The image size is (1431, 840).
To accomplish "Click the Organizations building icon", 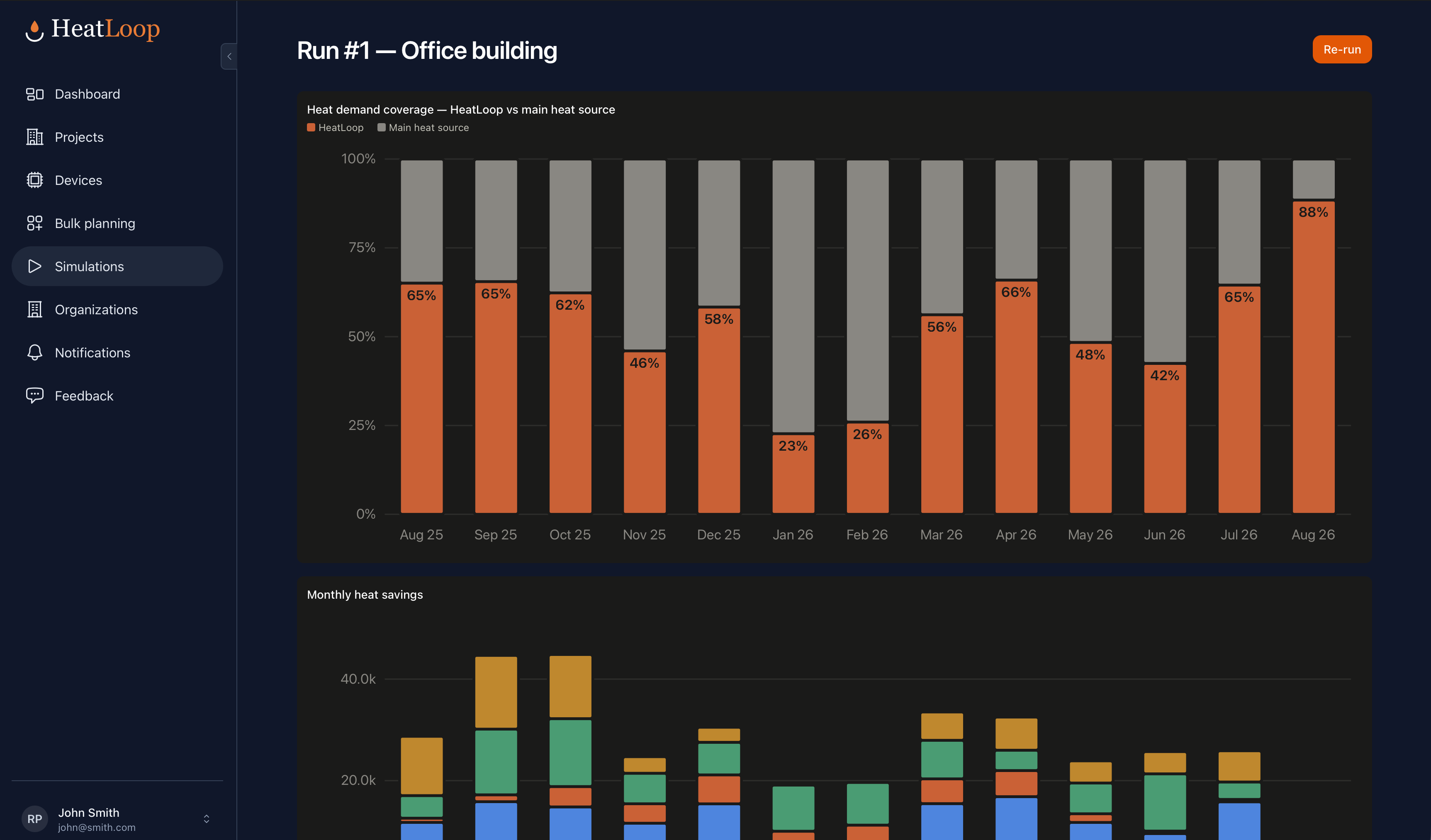I will (x=35, y=310).
